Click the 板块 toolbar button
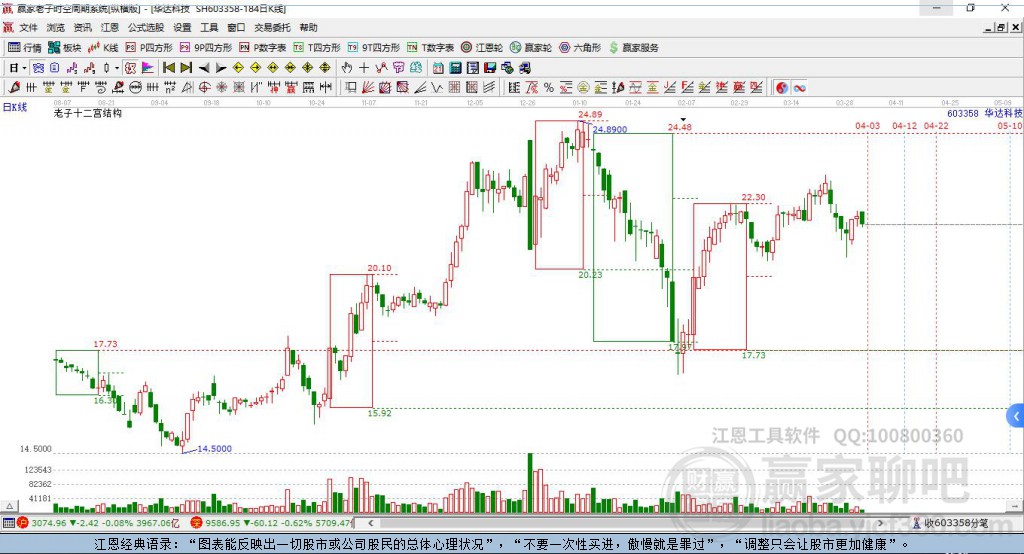Screen dimensions: 1024x554 pyautogui.click(x=65, y=48)
